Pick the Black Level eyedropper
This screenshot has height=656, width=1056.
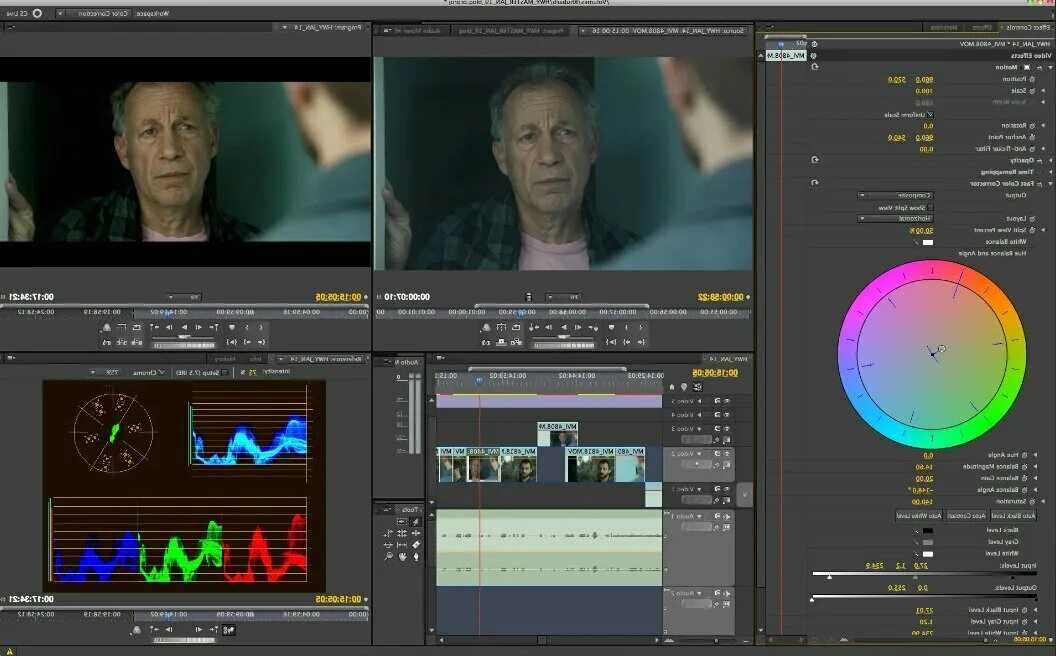[916, 531]
